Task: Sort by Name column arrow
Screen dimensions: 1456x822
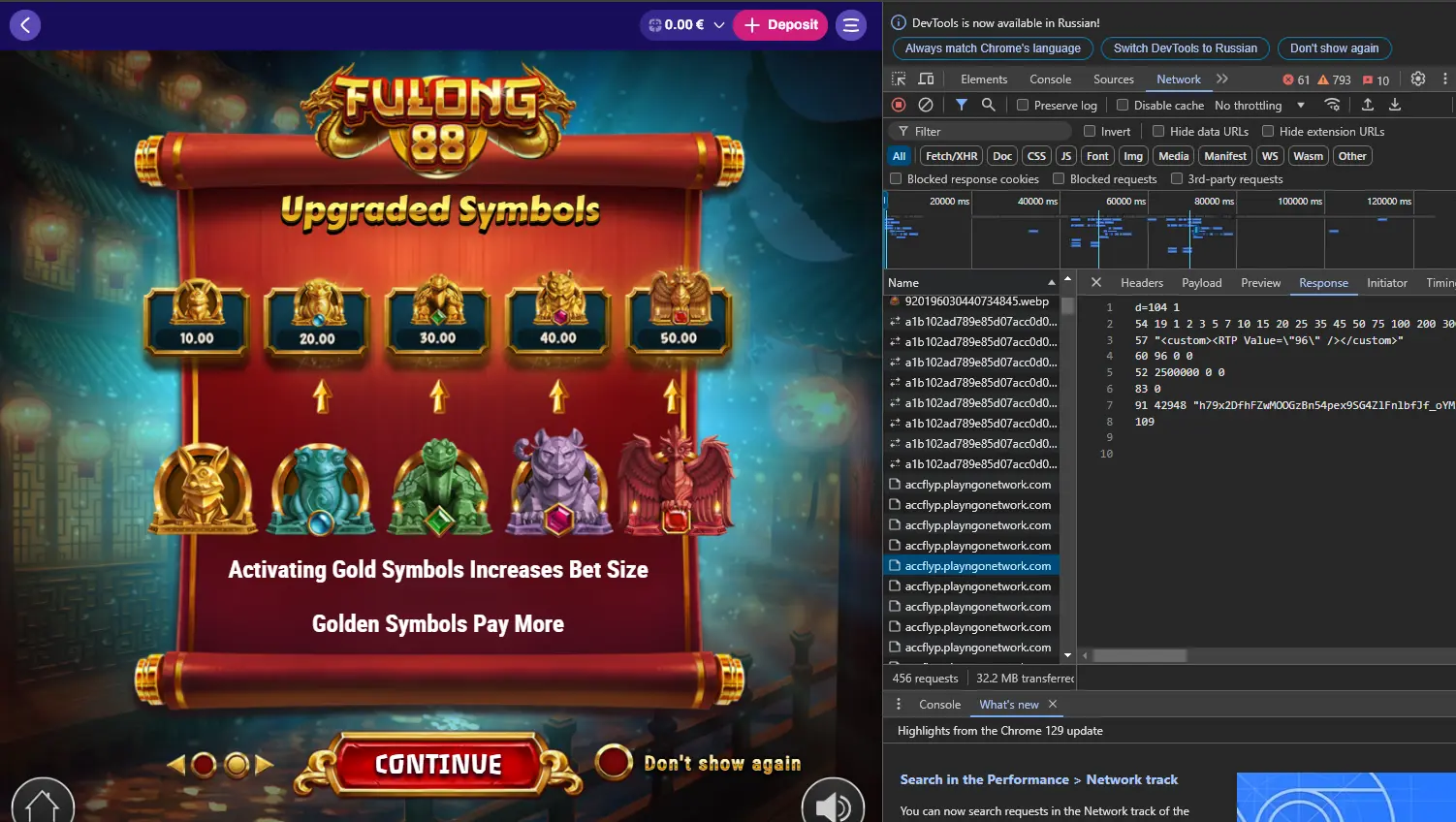Action: tap(1051, 283)
